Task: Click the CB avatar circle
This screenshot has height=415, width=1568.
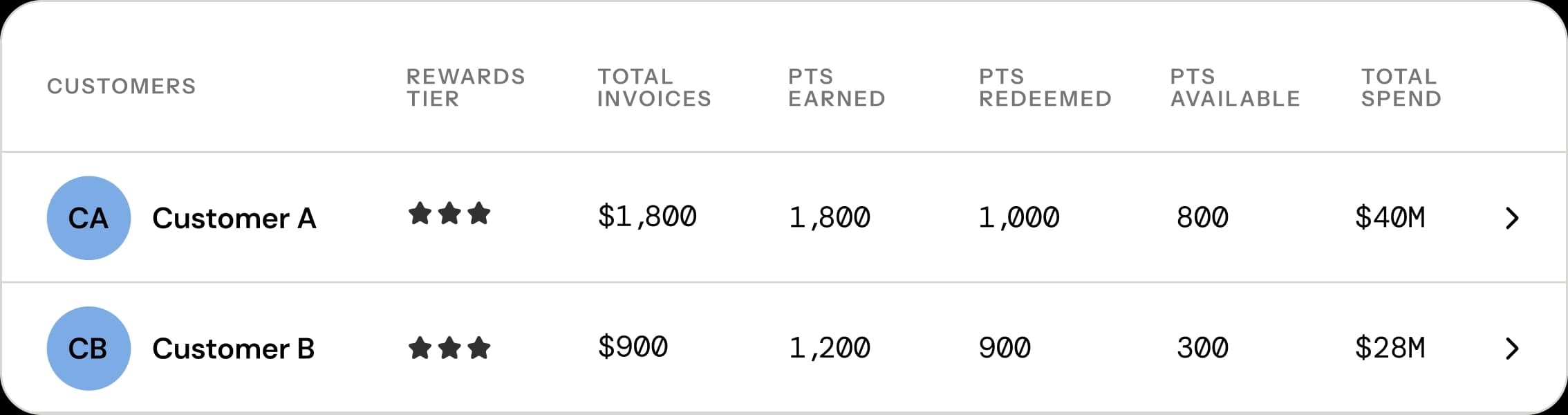Action: click(88, 348)
